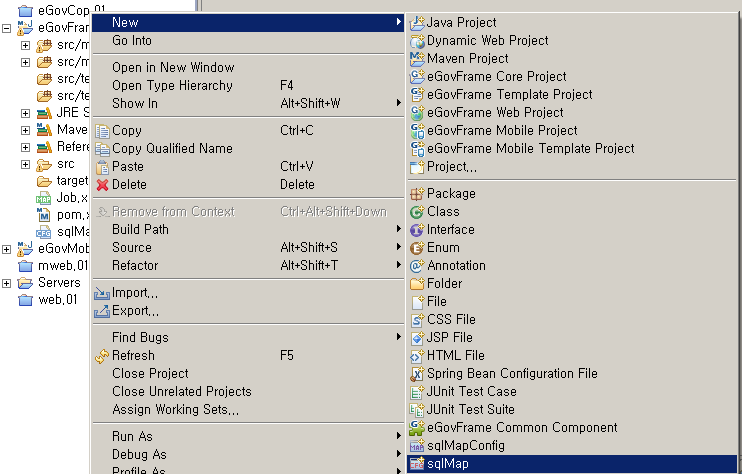Image resolution: width=742 pixels, height=474 pixels.
Task: Click the Spring Bean Configuration File icon
Action: [418, 374]
